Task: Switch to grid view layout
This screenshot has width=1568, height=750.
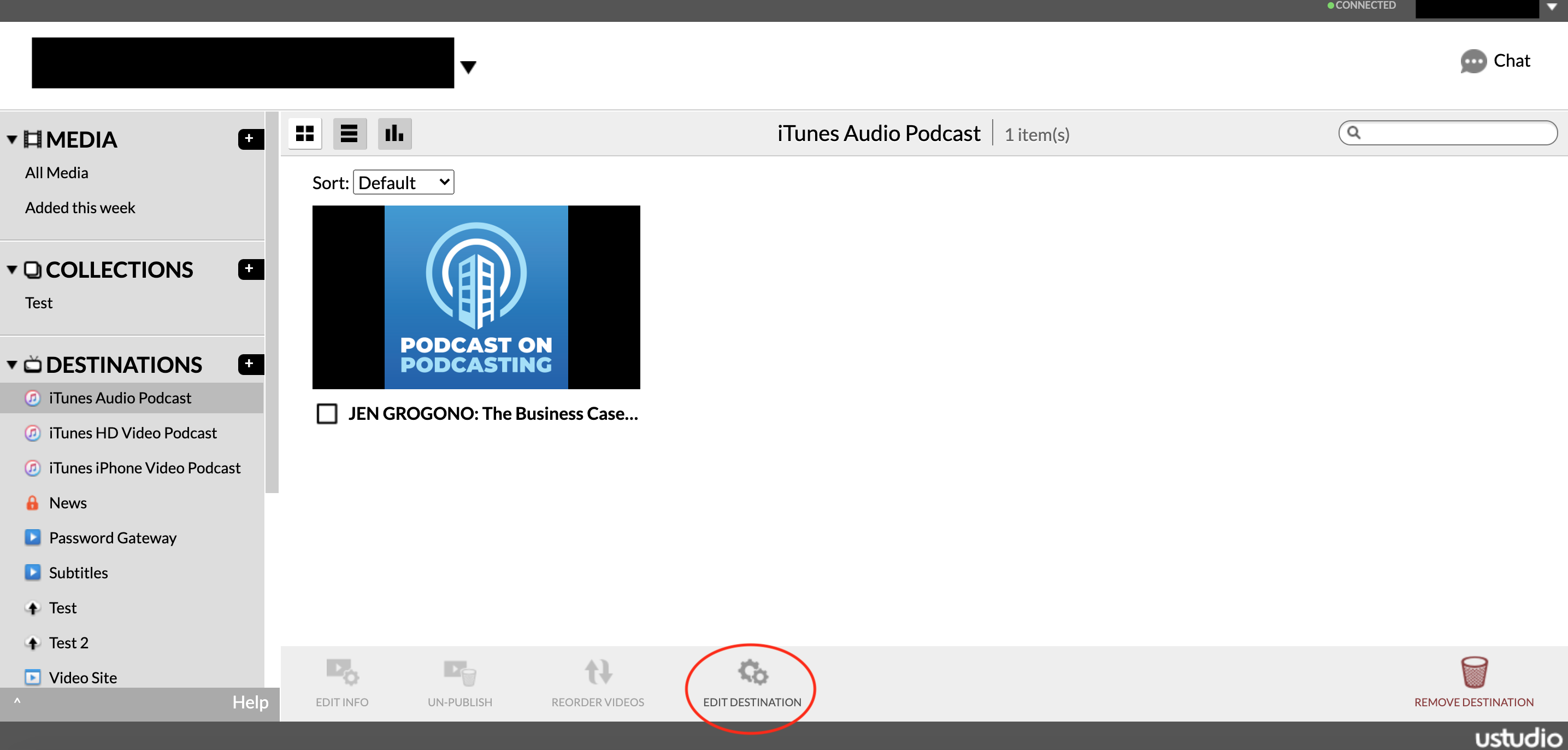Action: 304,133
